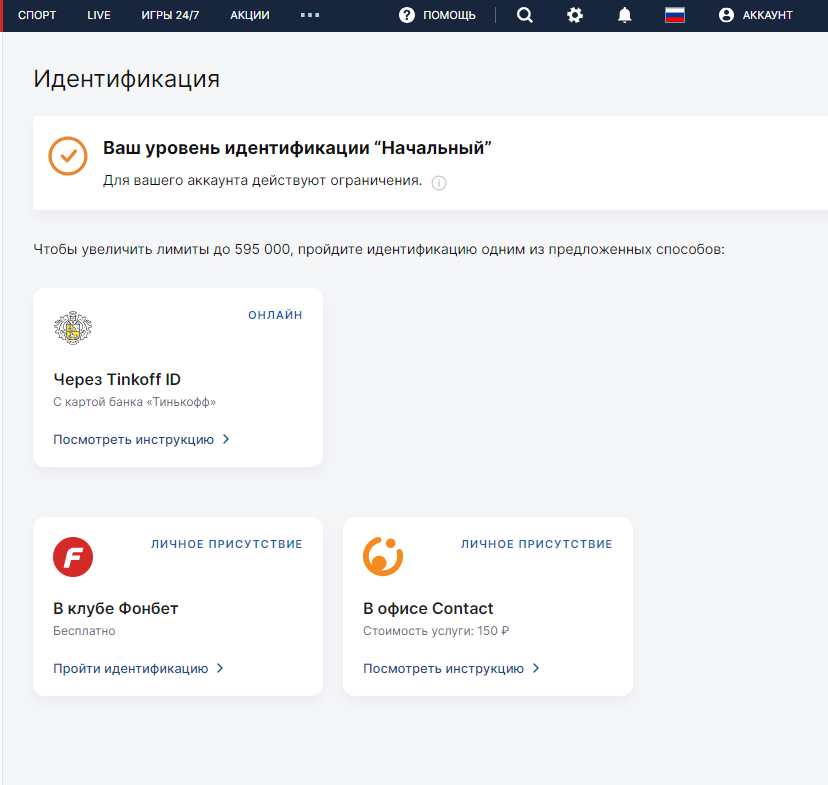The width and height of the screenshot is (828, 785).
Task: Click the red Fonbet F logo
Action: pyautogui.click(x=73, y=557)
